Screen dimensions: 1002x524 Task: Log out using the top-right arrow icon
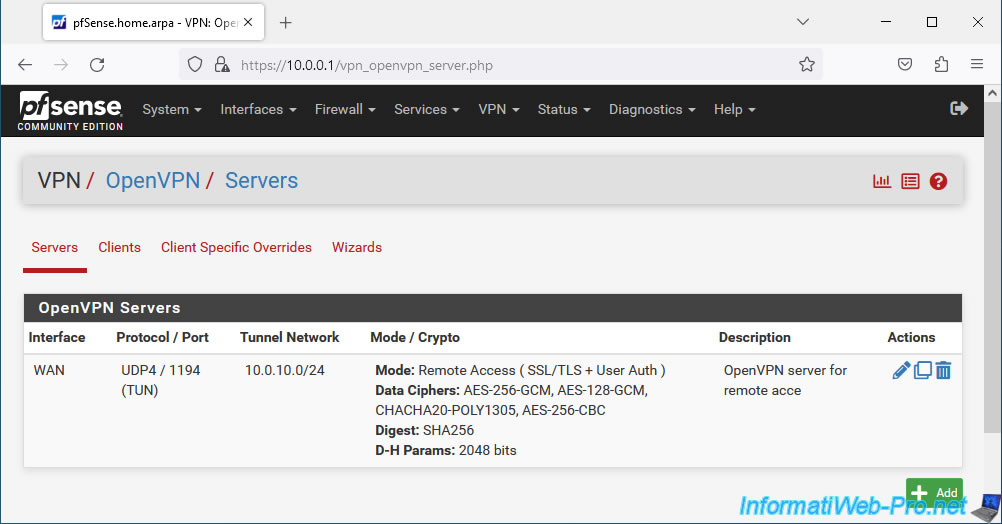click(959, 109)
